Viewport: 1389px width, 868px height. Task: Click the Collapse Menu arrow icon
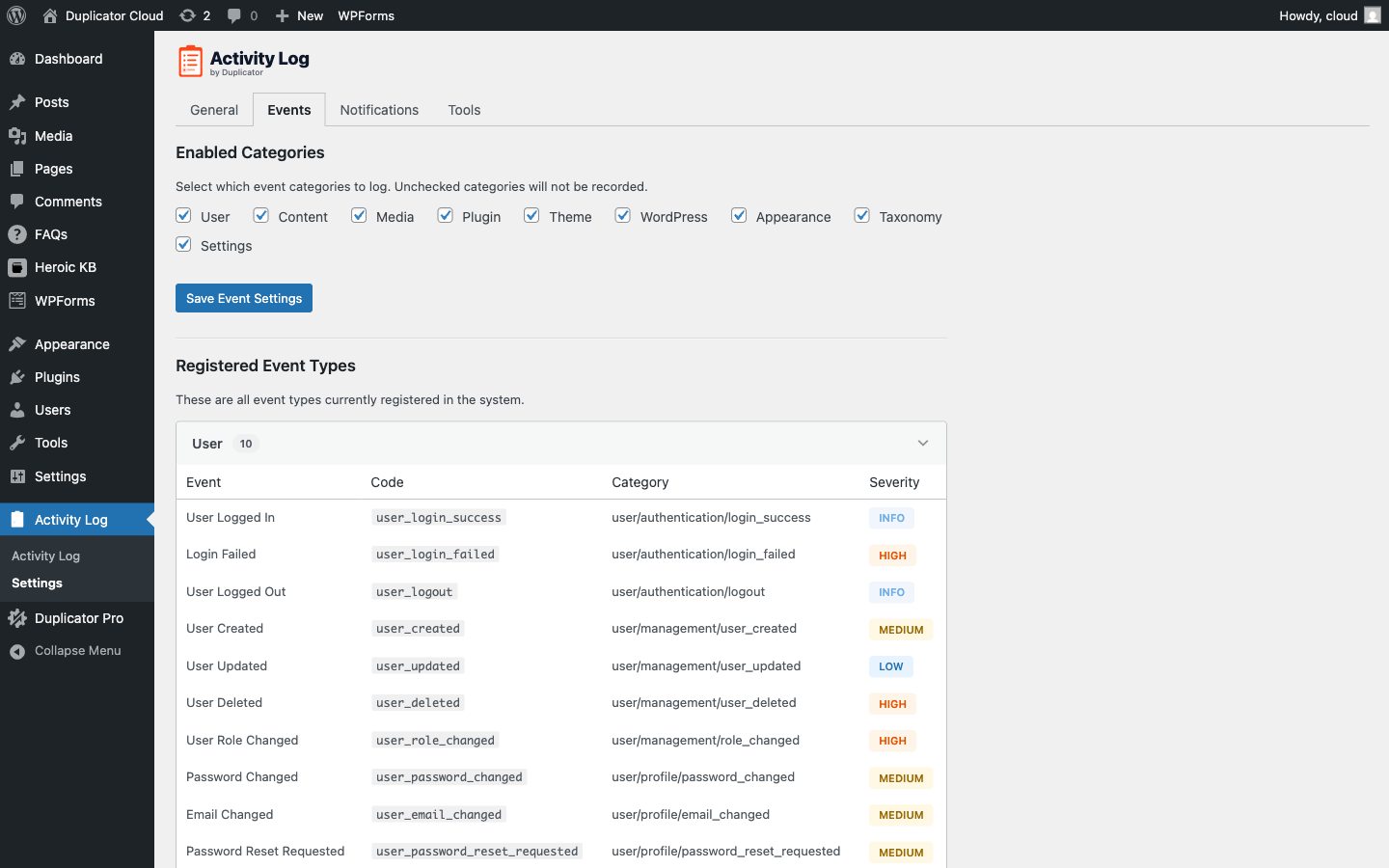17,651
